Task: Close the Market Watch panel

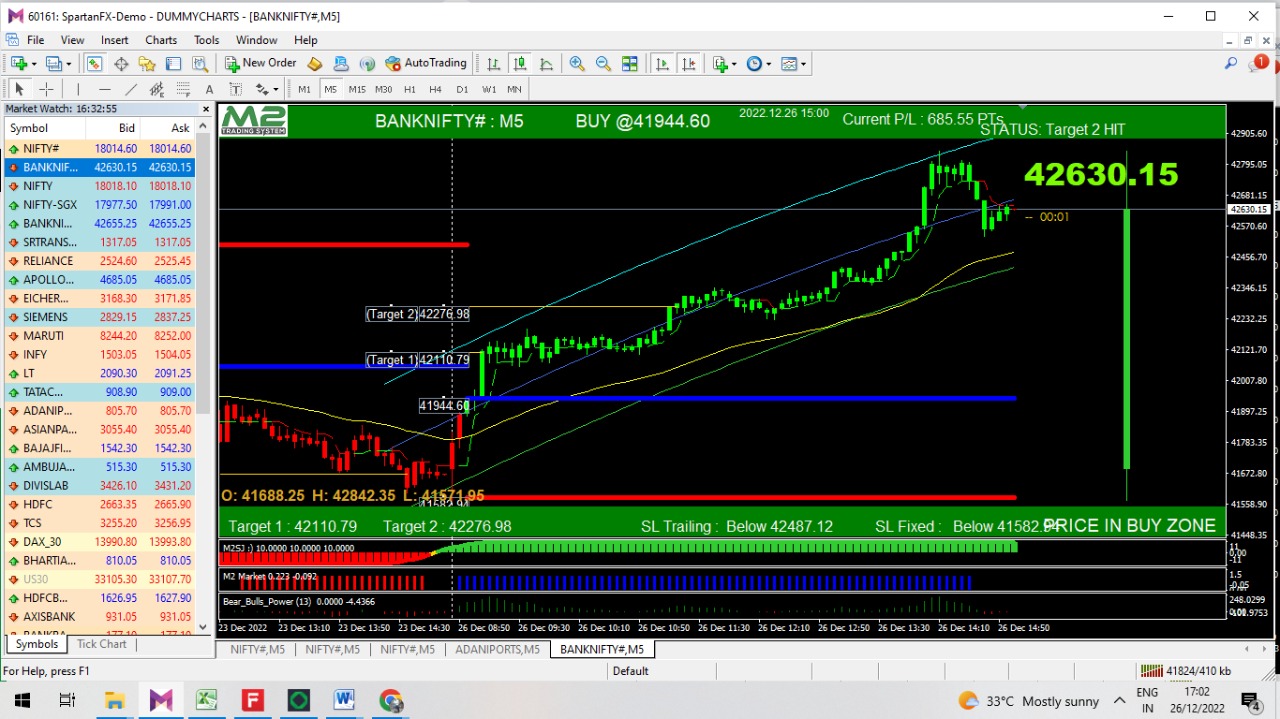Action: (x=208, y=109)
